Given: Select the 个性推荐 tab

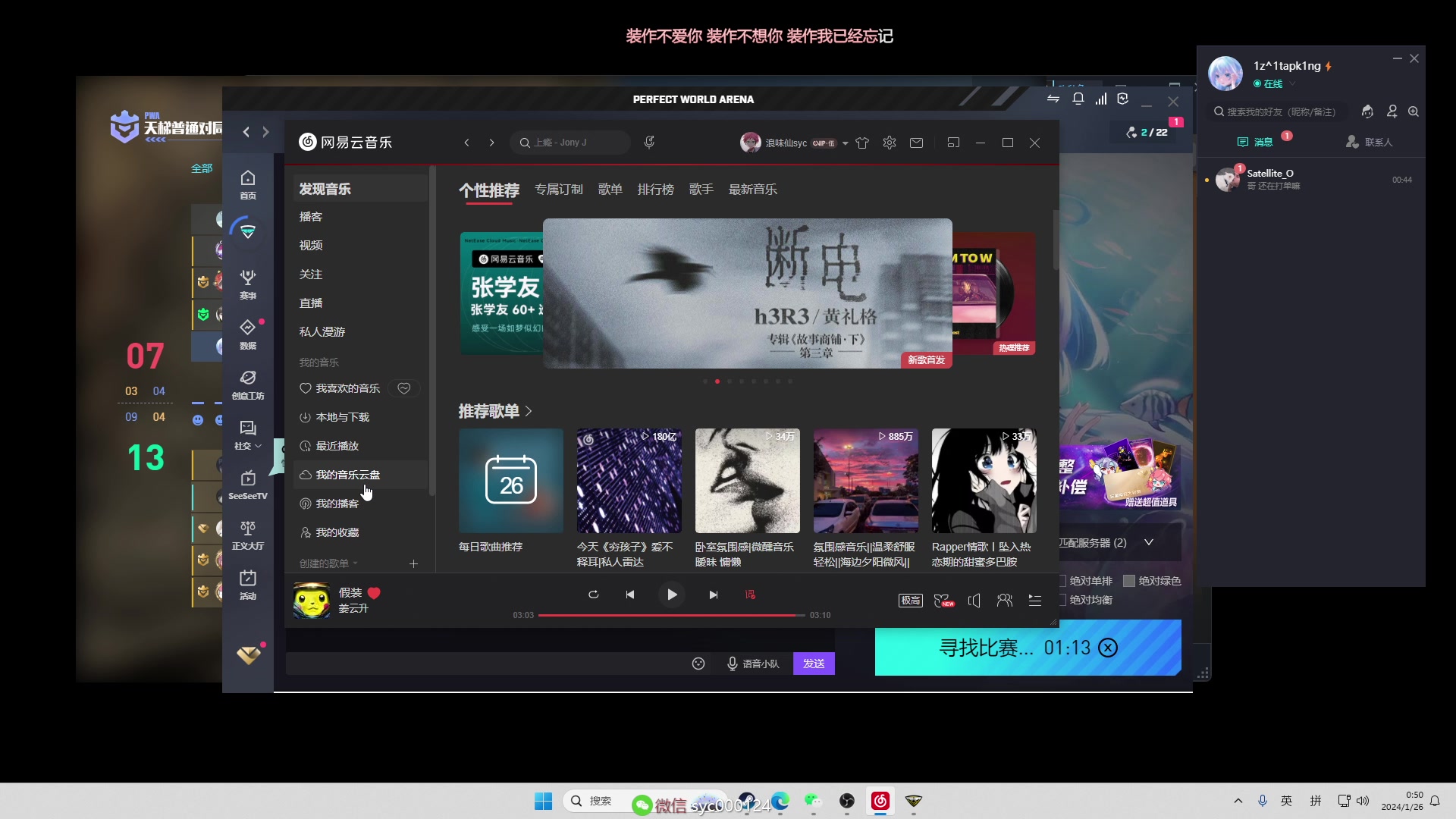Looking at the screenshot, I should point(489,190).
